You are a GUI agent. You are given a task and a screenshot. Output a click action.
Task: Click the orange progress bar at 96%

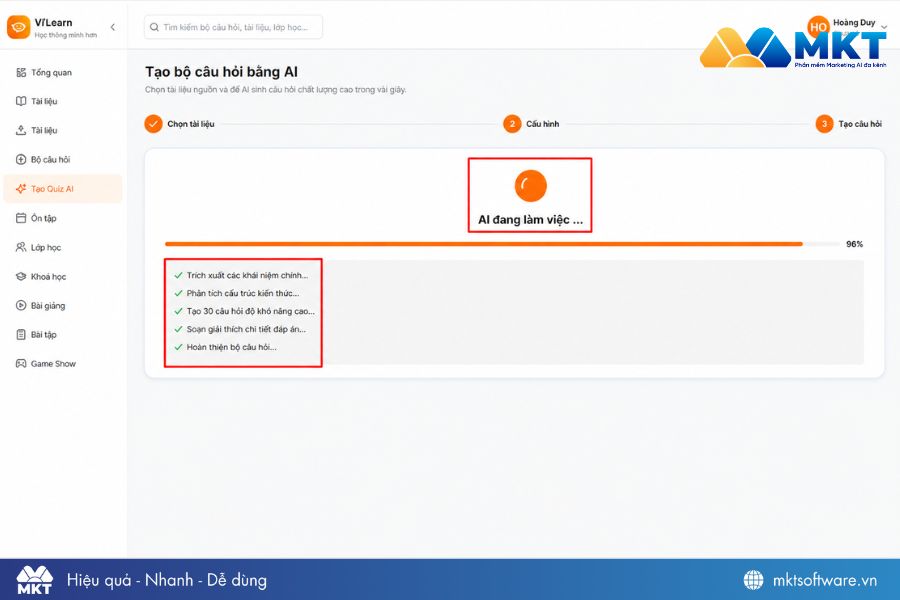[483, 244]
